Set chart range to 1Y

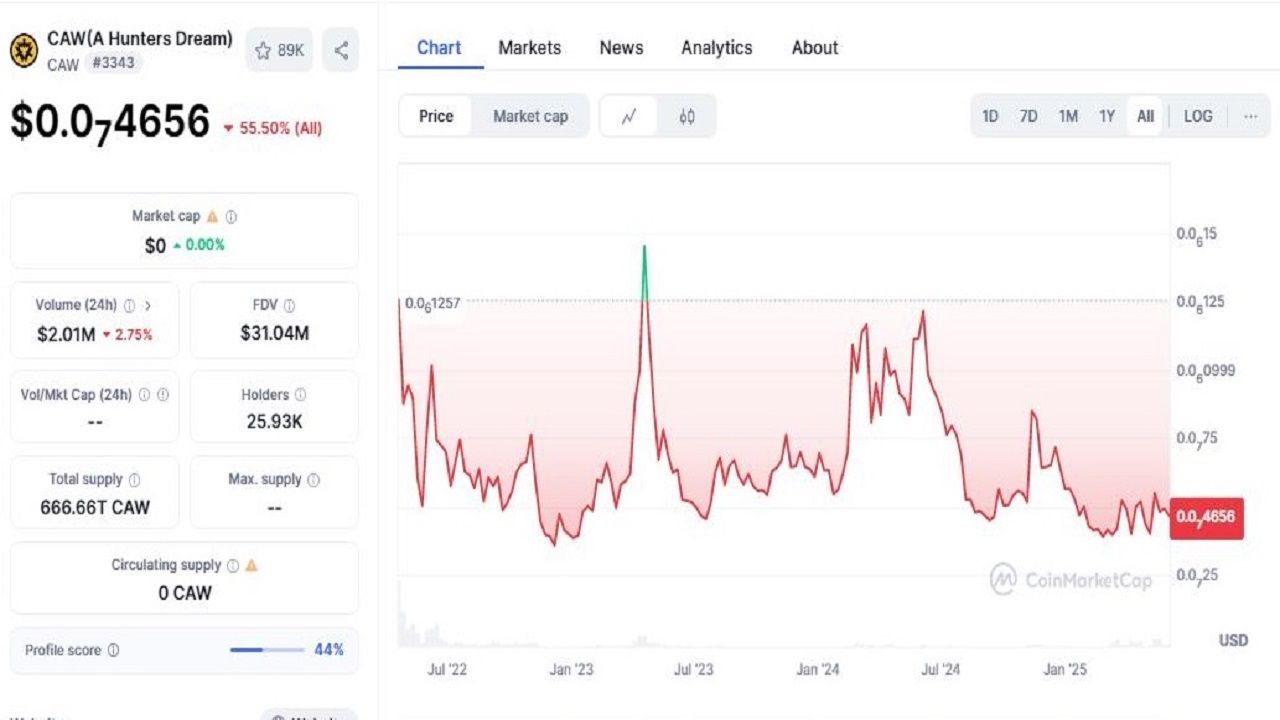click(1107, 116)
